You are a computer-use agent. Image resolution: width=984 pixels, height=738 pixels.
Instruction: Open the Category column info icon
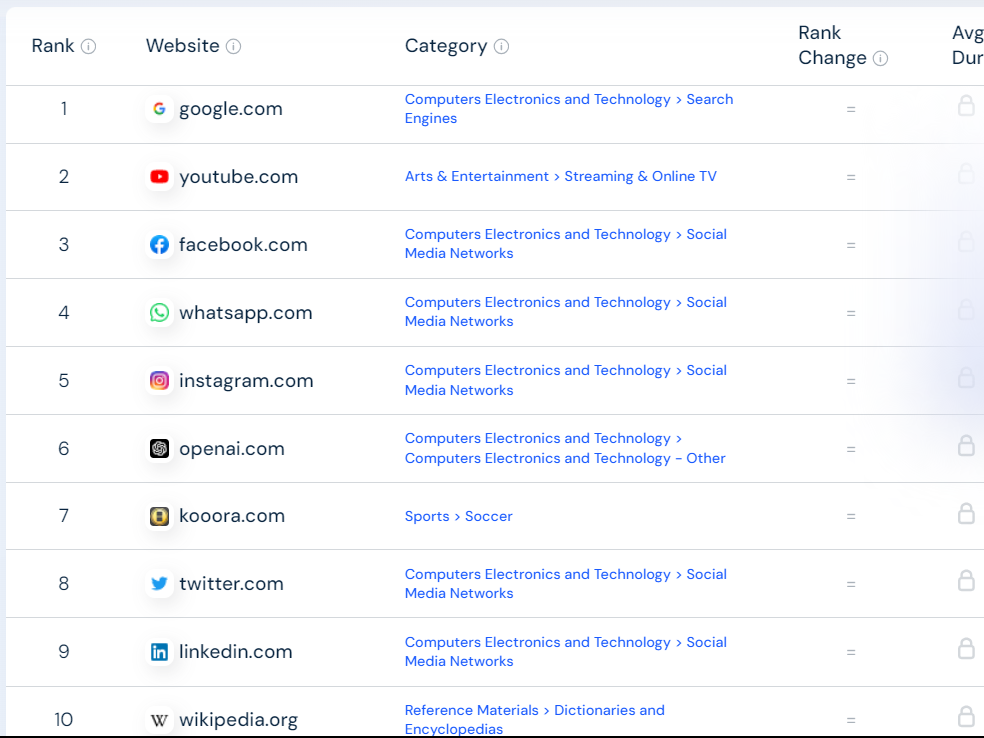pos(501,46)
